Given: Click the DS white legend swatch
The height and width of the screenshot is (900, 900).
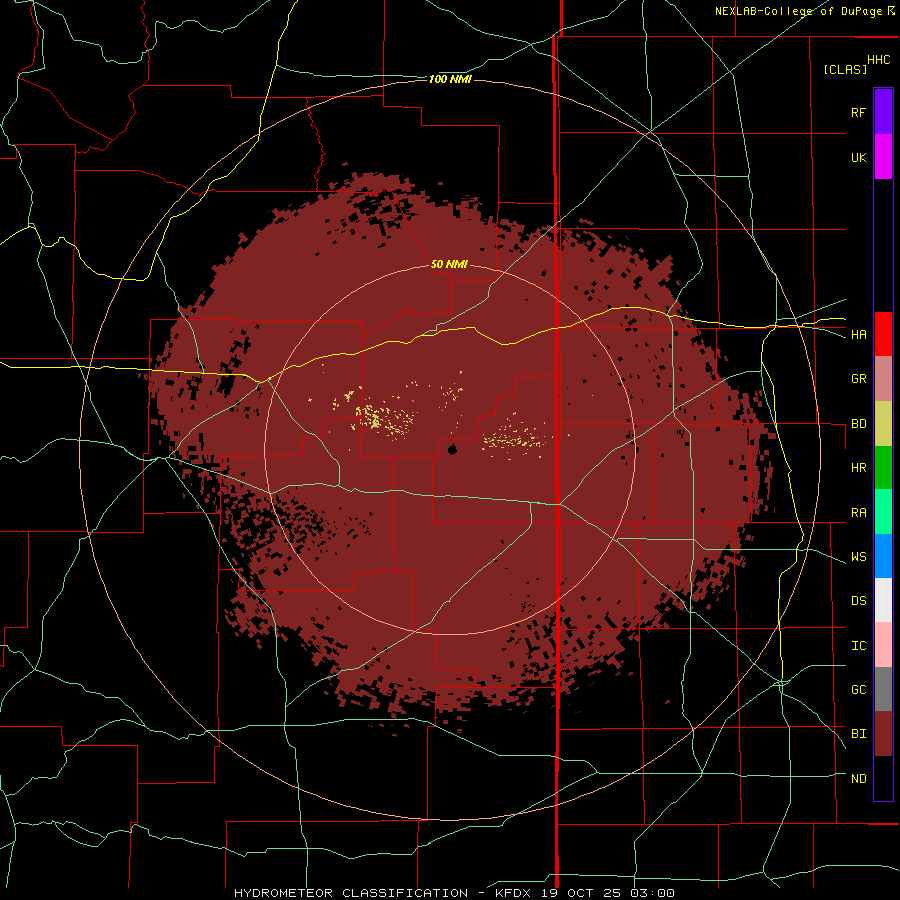Looking at the screenshot, I should [x=883, y=600].
